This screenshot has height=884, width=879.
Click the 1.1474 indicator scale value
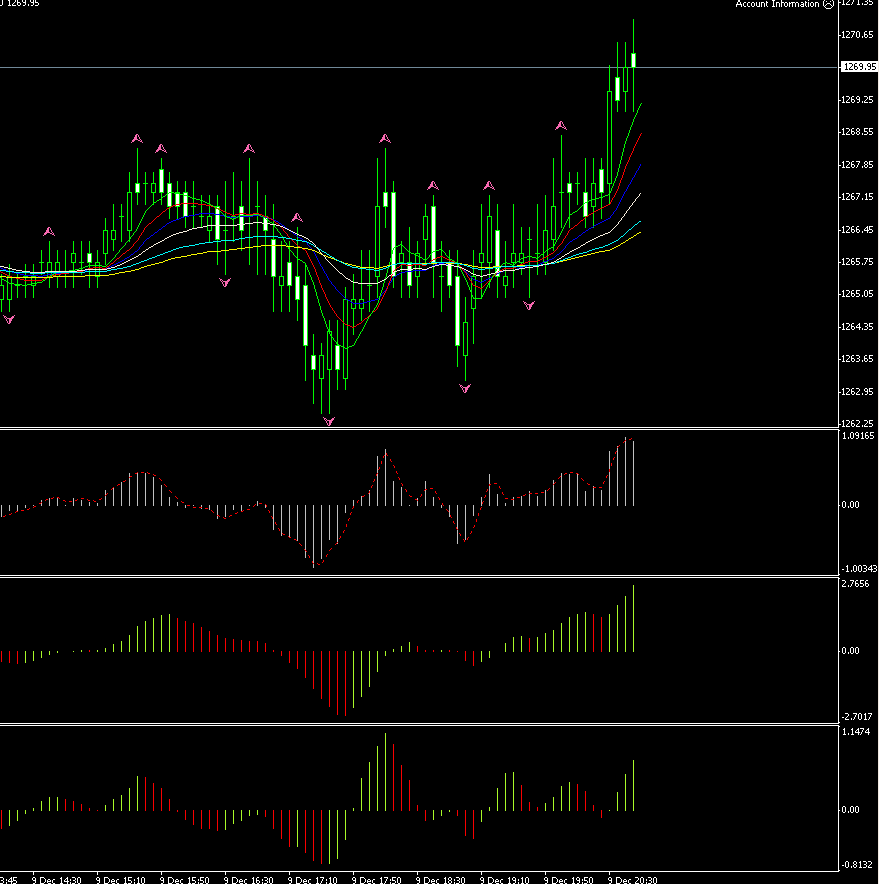point(855,732)
